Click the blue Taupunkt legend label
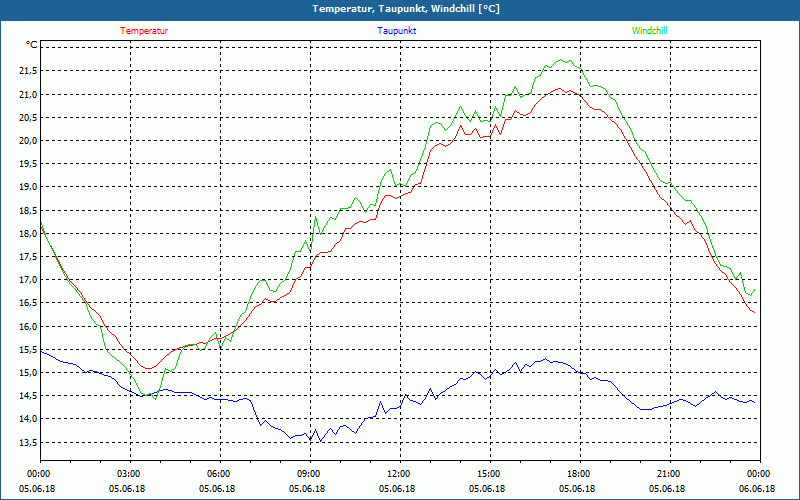Image resolution: width=800 pixels, height=500 pixels. click(x=396, y=31)
